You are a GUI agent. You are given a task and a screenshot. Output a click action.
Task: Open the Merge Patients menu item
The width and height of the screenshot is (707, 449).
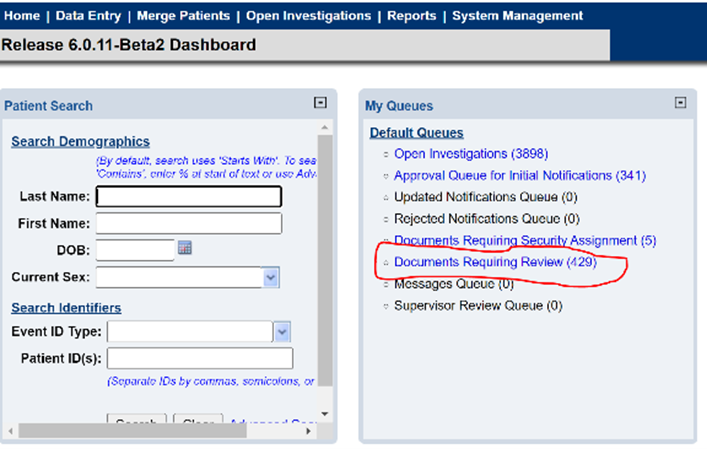183,16
